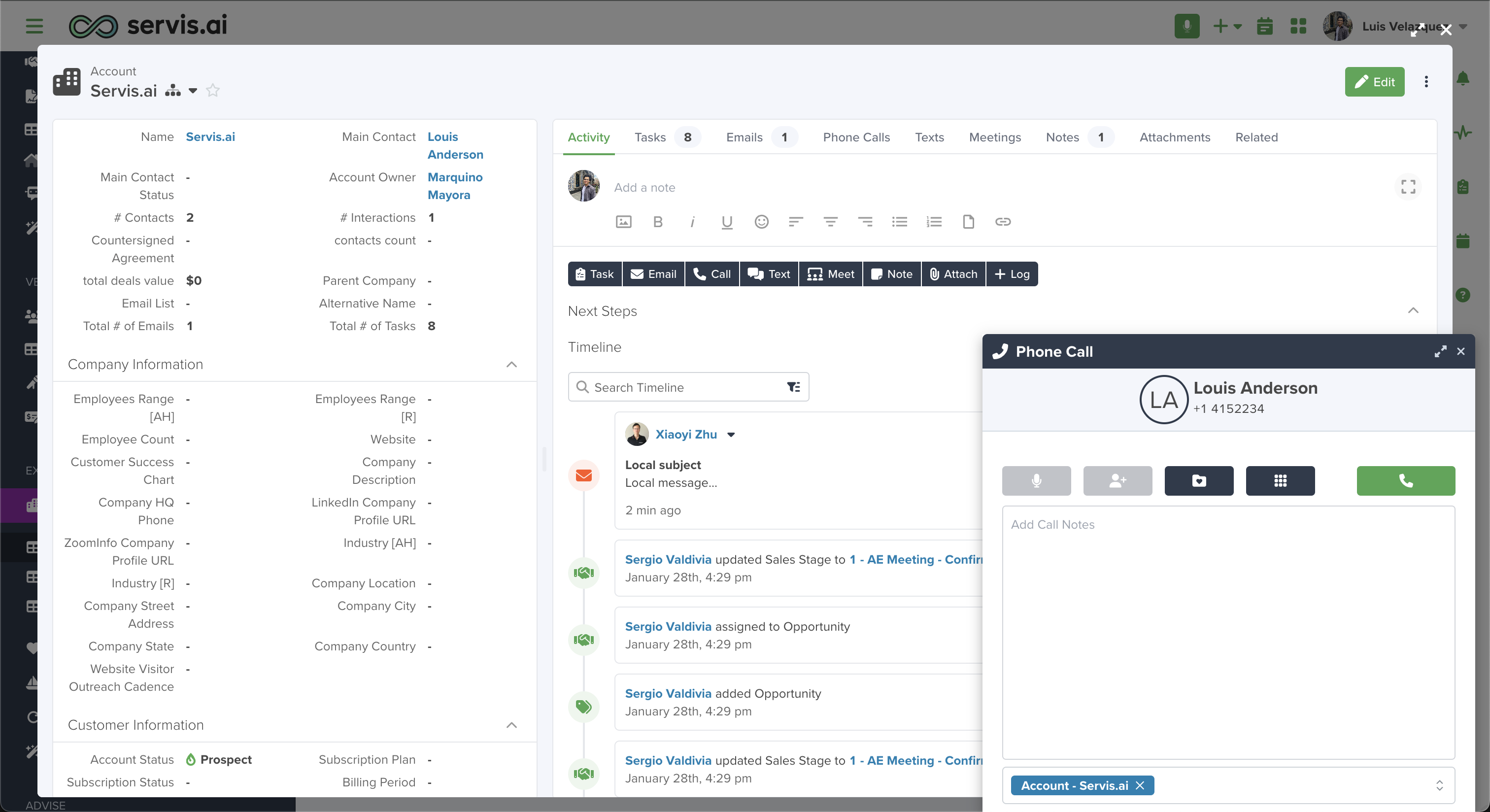Click the green microphone icon in header
The width and height of the screenshot is (1490, 812).
1186,26
